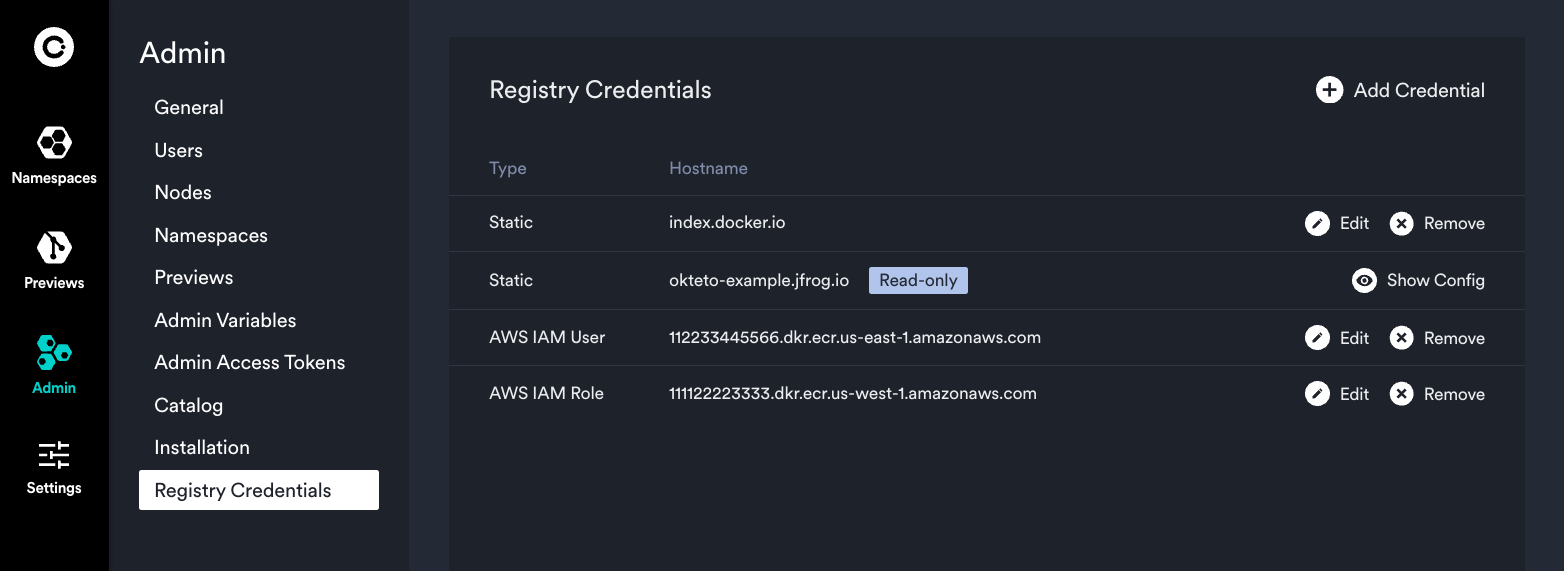
Task: Click pencil icon for AWS IAM Role row
Action: (1317, 394)
